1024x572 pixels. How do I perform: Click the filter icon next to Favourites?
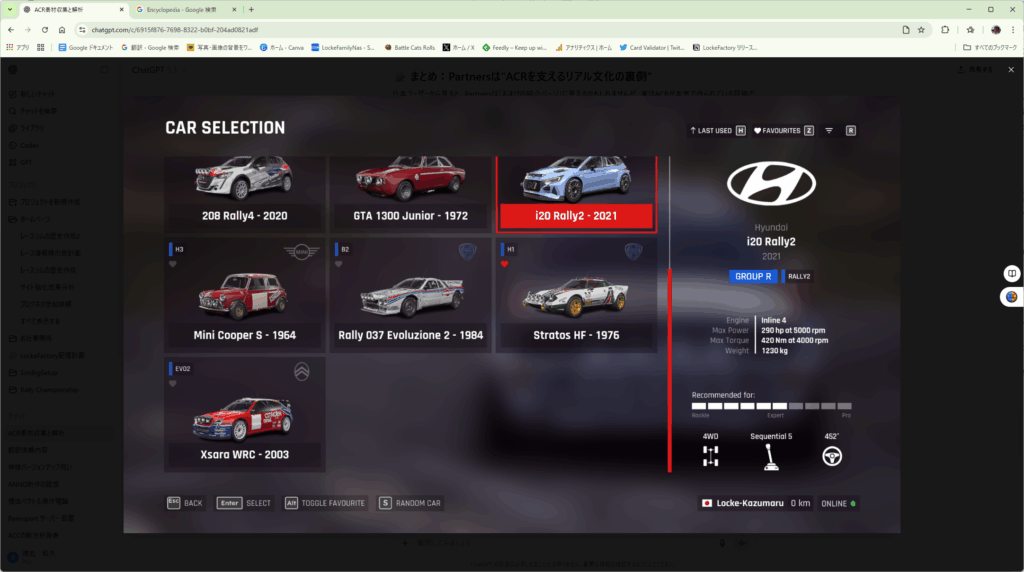click(829, 130)
